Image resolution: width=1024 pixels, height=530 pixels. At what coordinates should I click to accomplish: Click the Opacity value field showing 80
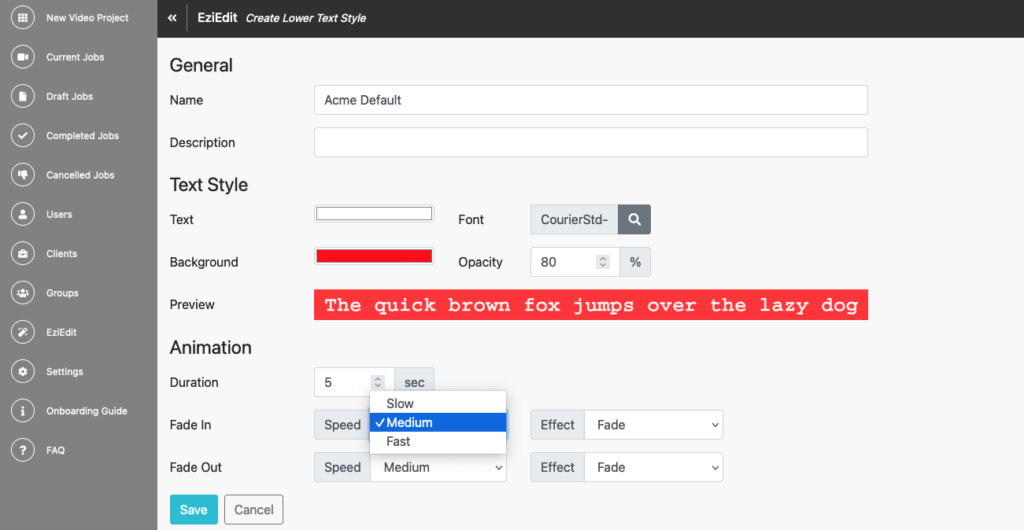pyautogui.click(x=575, y=262)
